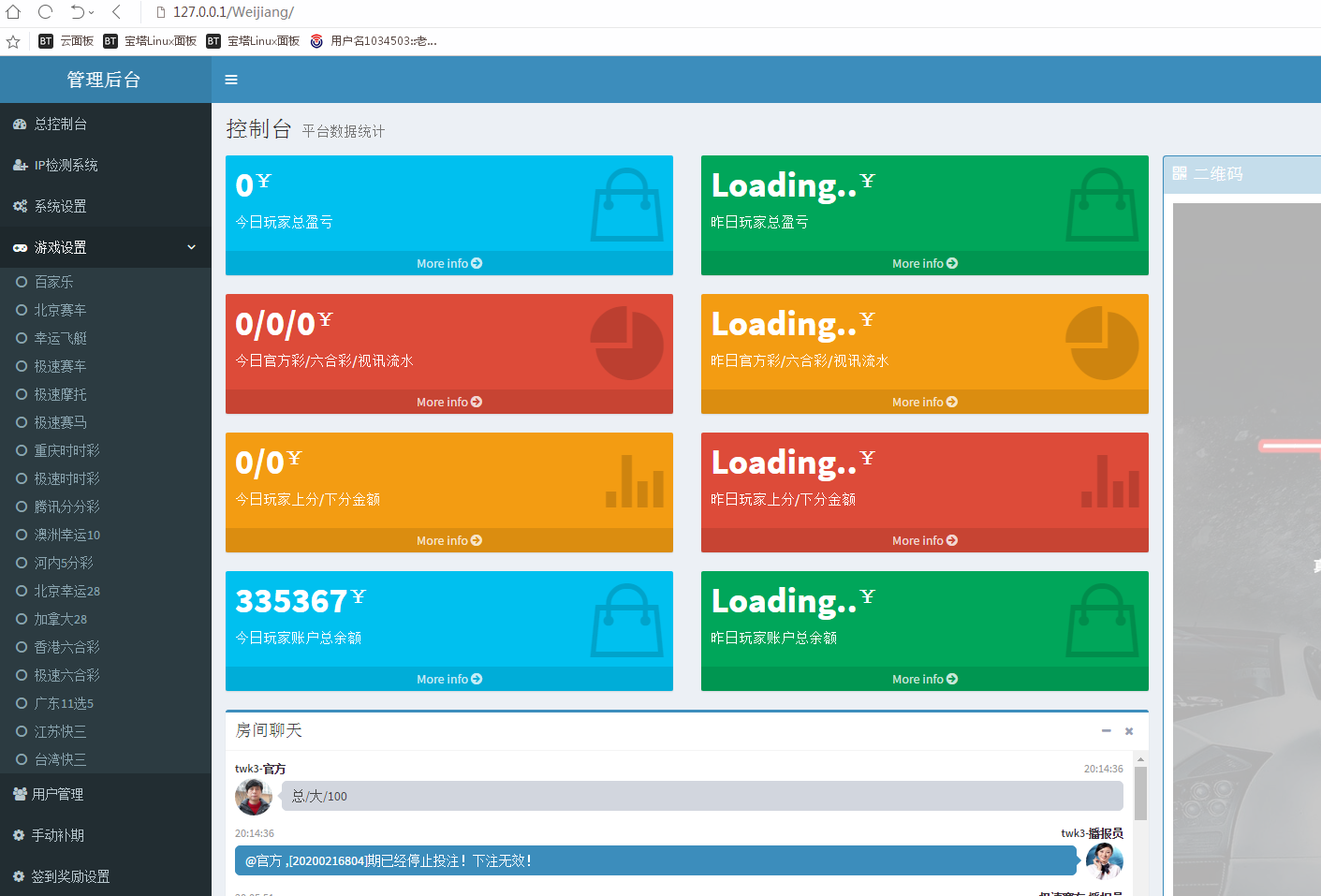
Task: Click the bookmark star icon
Action: 13,41
